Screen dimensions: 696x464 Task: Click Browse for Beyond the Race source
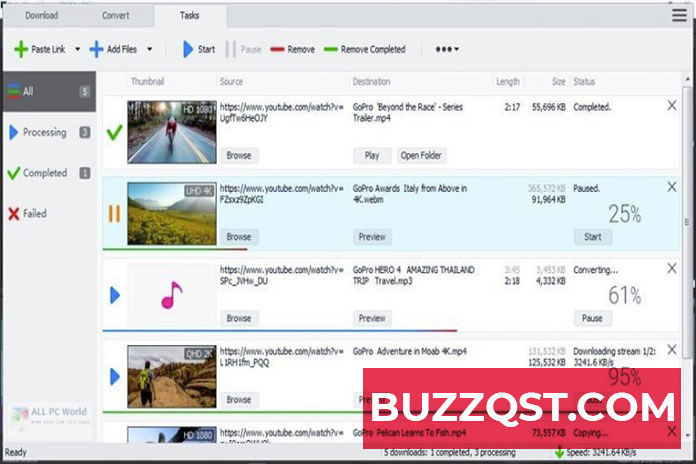(x=239, y=155)
